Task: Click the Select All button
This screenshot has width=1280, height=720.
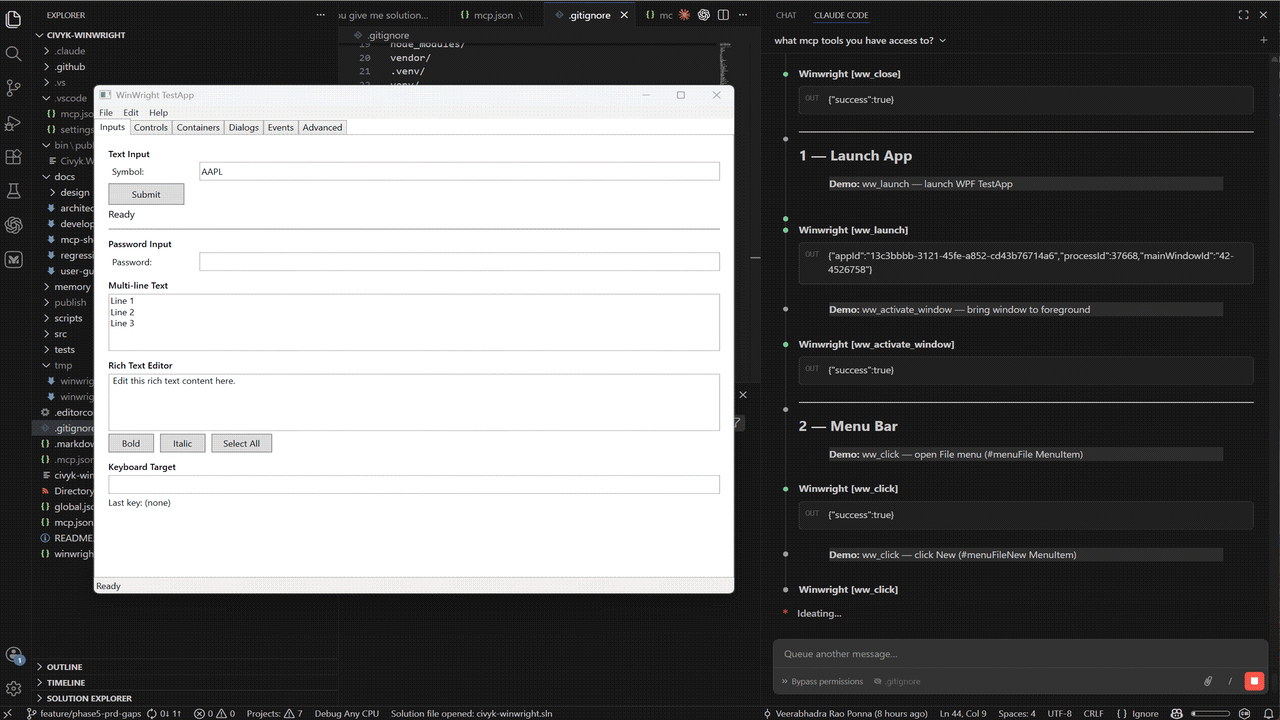Action: click(x=241, y=443)
